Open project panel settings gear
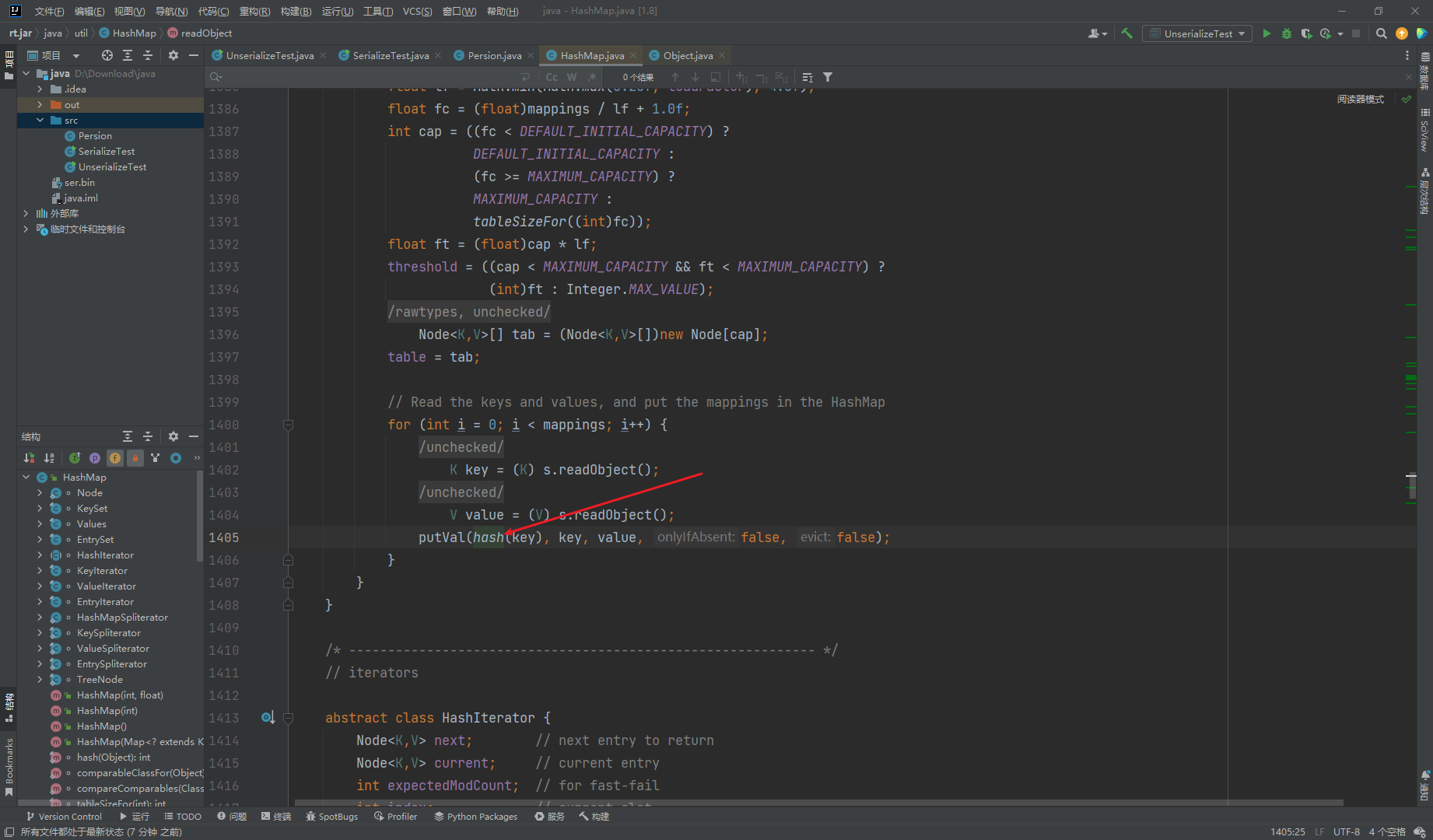This screenshot has height=840, width=1433. [x=173, y=55]
